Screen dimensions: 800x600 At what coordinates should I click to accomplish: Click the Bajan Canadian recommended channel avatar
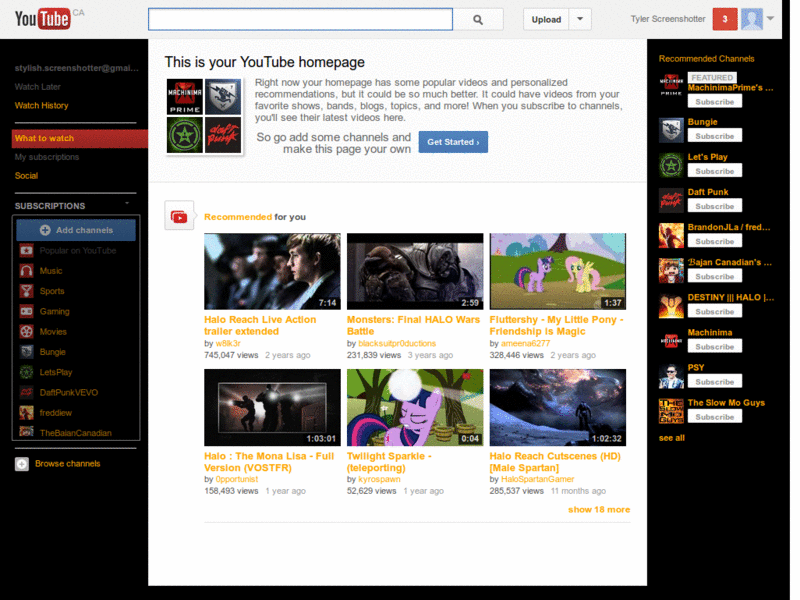click(671, 270)
